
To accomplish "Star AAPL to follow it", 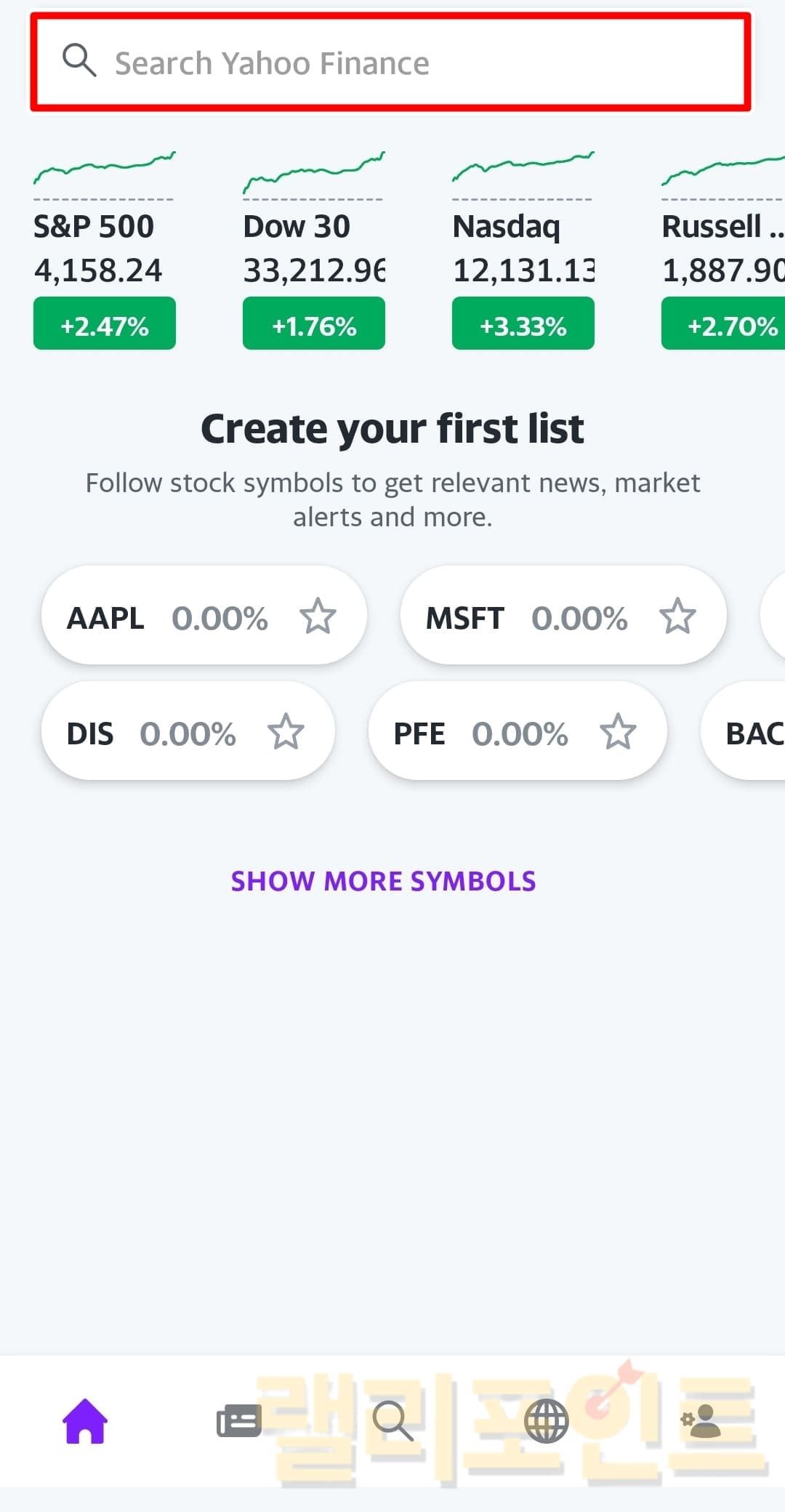I will [x=318, y=616].
